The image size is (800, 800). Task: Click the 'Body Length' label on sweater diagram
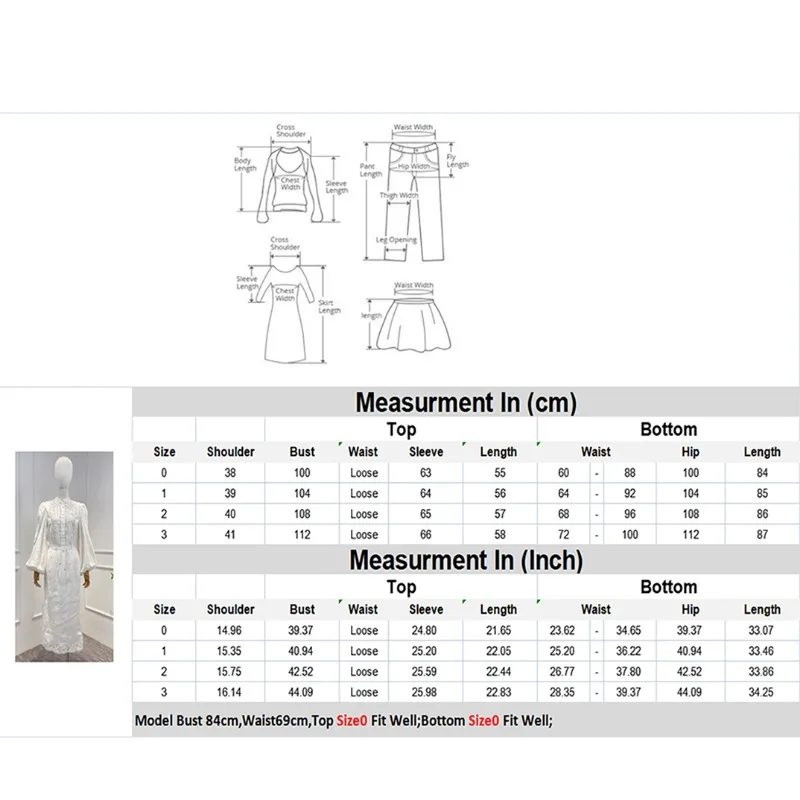click(x=245, y=164)
